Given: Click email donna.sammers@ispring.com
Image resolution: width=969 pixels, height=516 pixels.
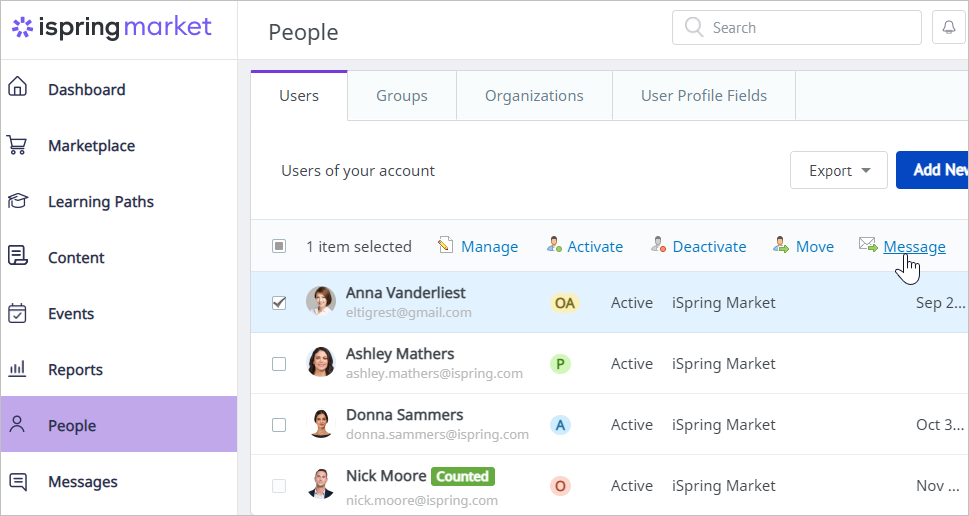Looking at the screenshot, I should (437, 434).
